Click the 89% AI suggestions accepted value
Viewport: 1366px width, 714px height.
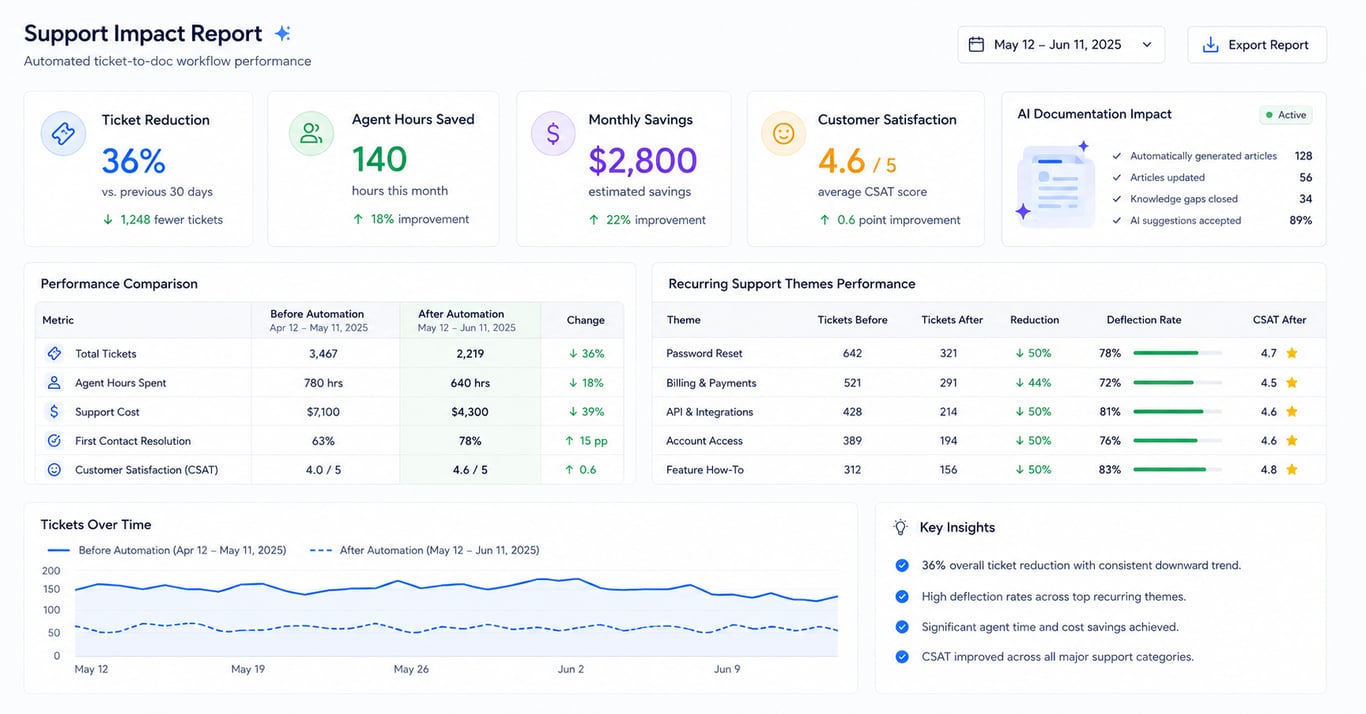[x=1301, y=221]
